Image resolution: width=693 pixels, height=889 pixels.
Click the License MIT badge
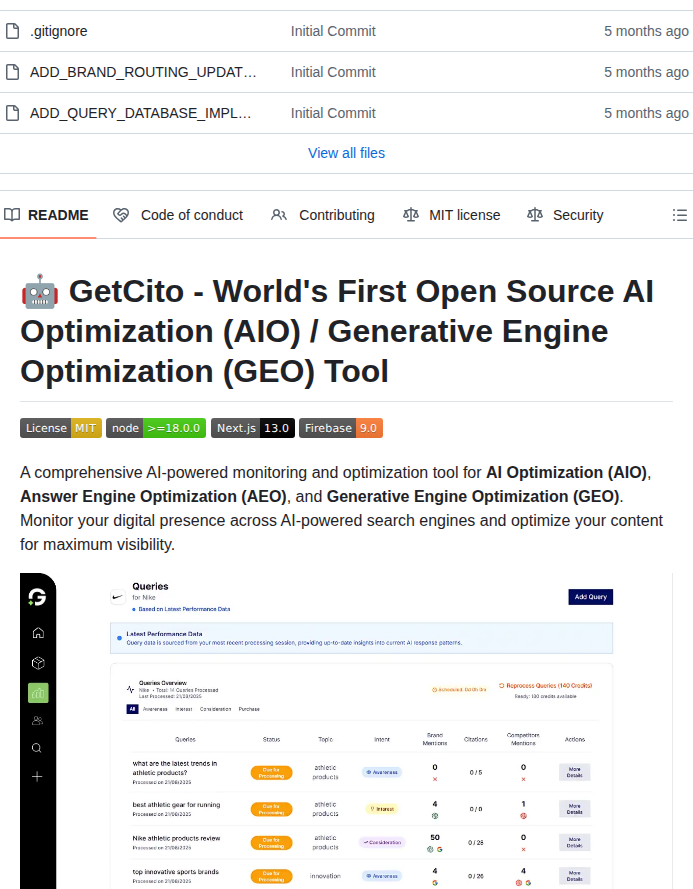click(x=61, y=428)
